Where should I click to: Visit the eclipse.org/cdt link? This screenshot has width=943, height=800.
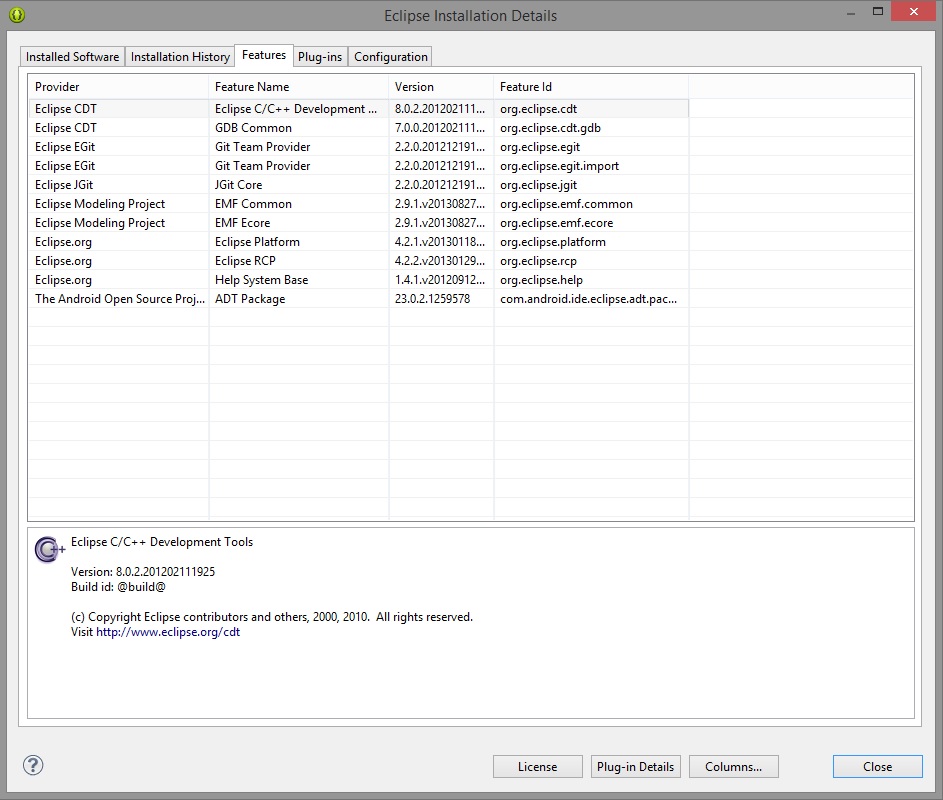pos(168,632)
